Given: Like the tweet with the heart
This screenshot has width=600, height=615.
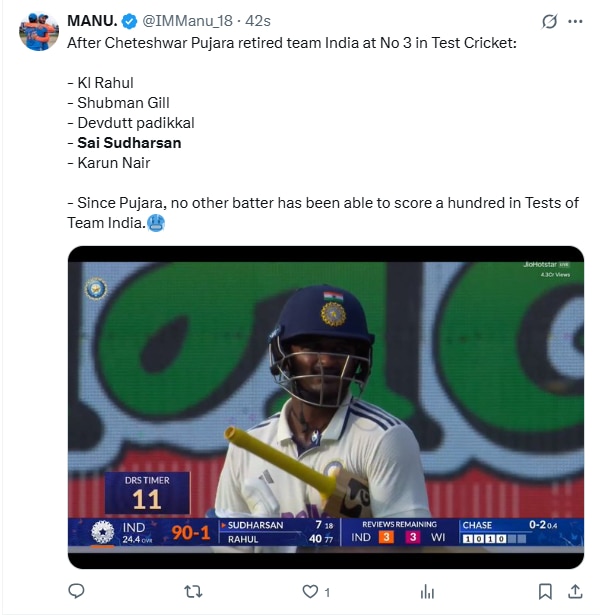Looking at the screenshot, I should 310,591.
